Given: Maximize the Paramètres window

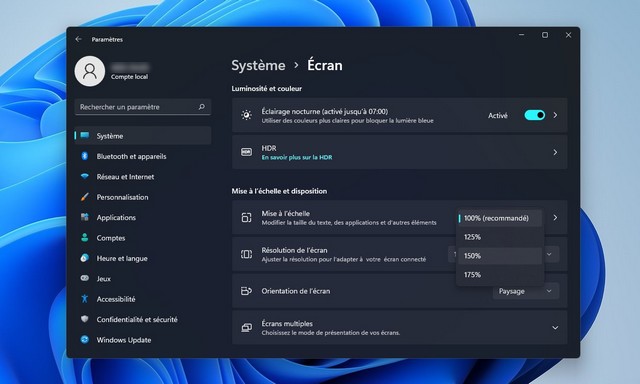Looking at the screenshot, I should click(x=545, y=35).
